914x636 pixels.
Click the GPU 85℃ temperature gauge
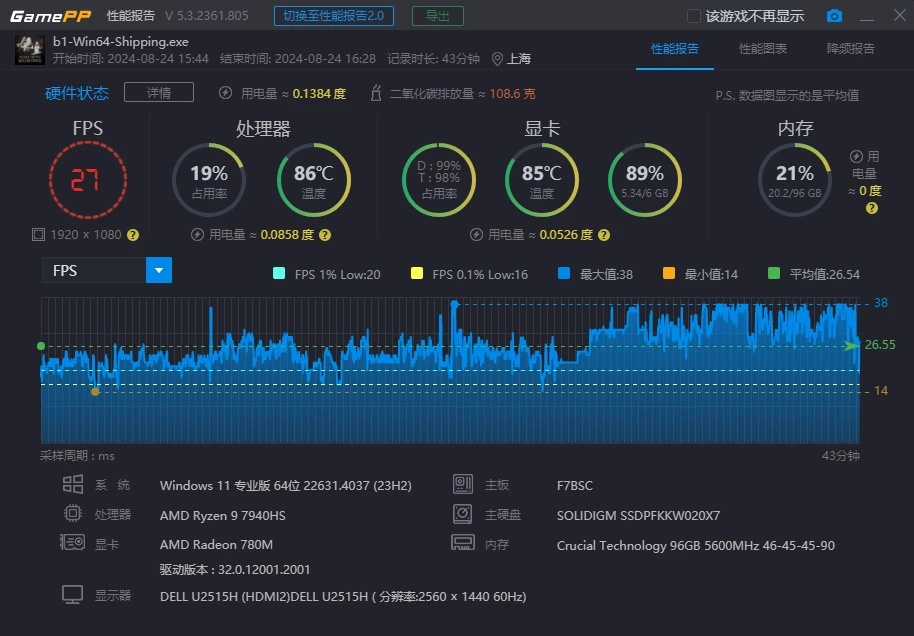pos(542,180)
